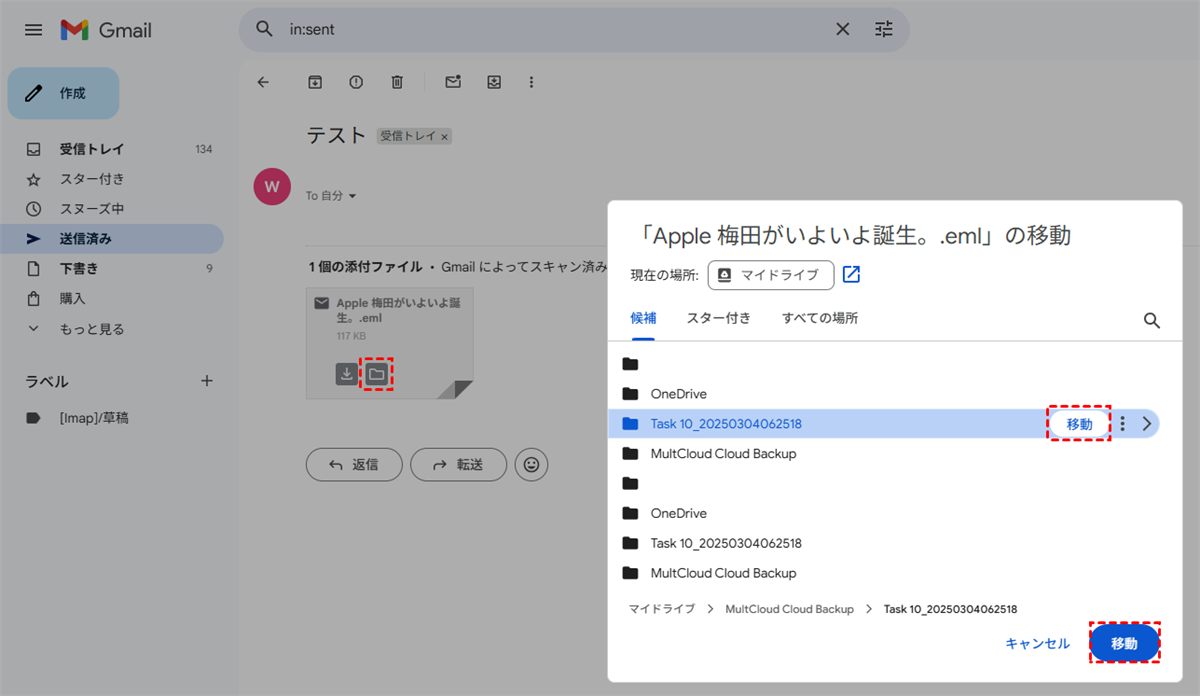Viewport: 1200px width, 696px height.
Task: Click the ラベル section heading
Action: [x=47, y=381]
